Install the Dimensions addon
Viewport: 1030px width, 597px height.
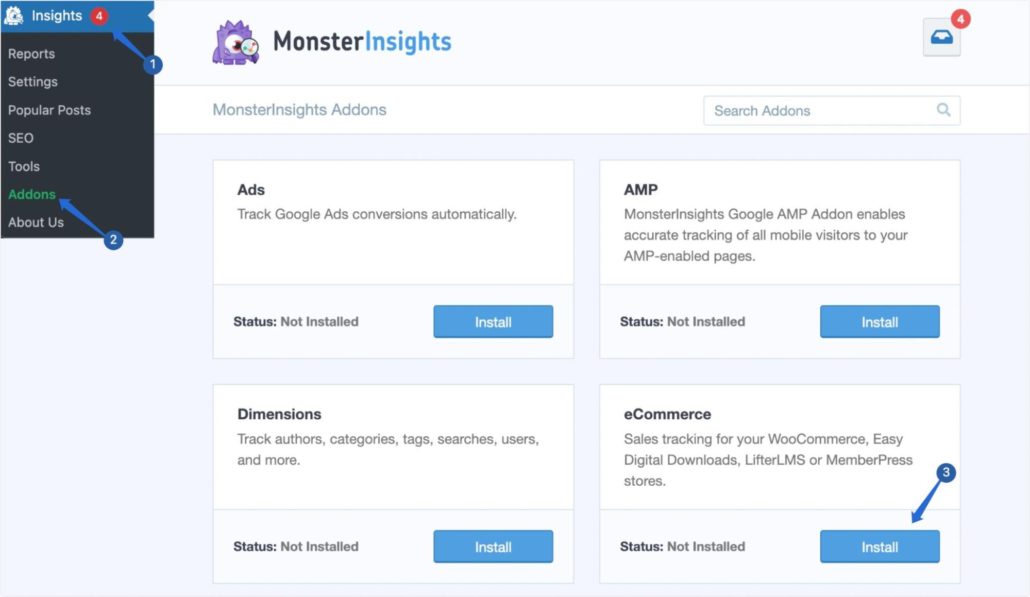coord(493,546)
